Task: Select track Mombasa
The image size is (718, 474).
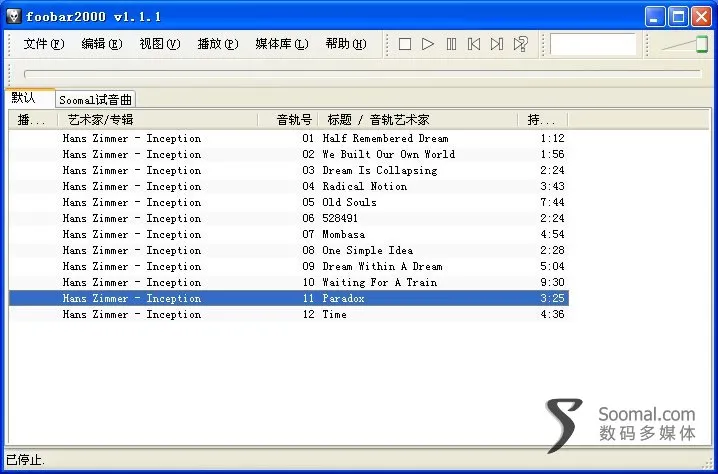Action: point(289,234)
